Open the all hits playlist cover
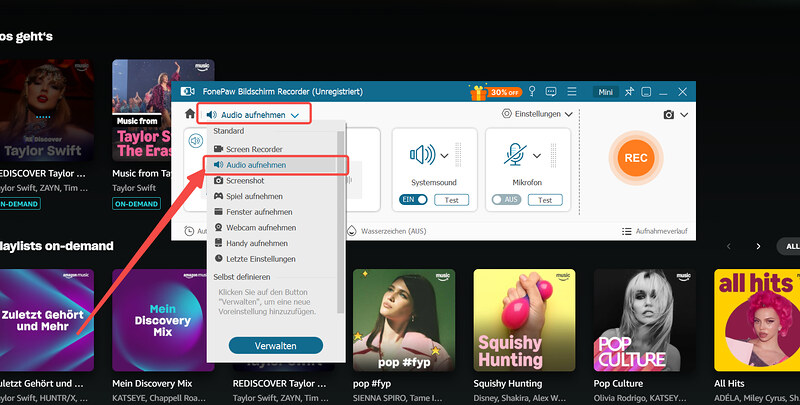Image resolution: width=800 pixels, height=405 pixels. [757, 320]
